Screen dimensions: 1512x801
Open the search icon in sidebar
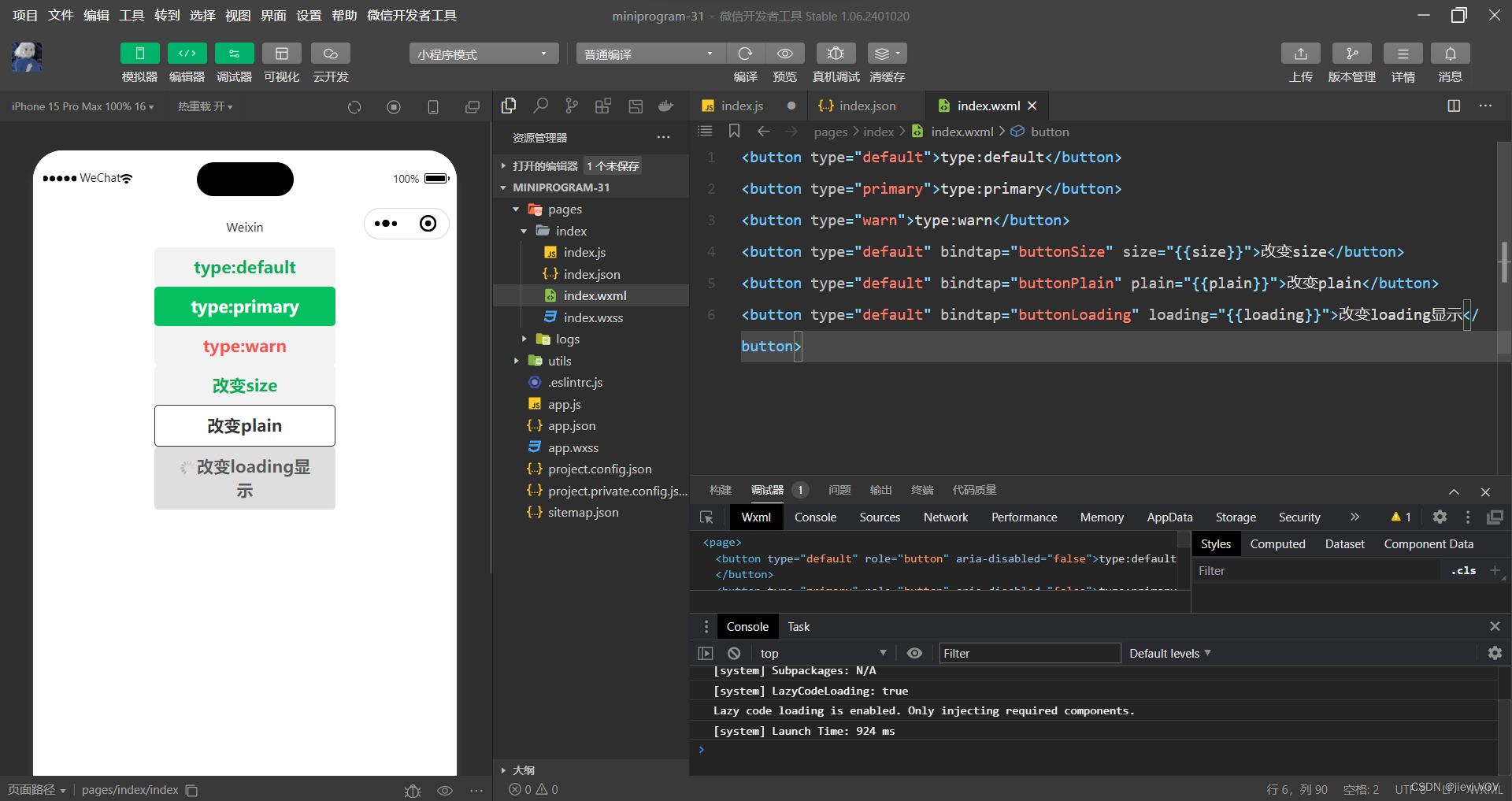(x=540, y=106)
